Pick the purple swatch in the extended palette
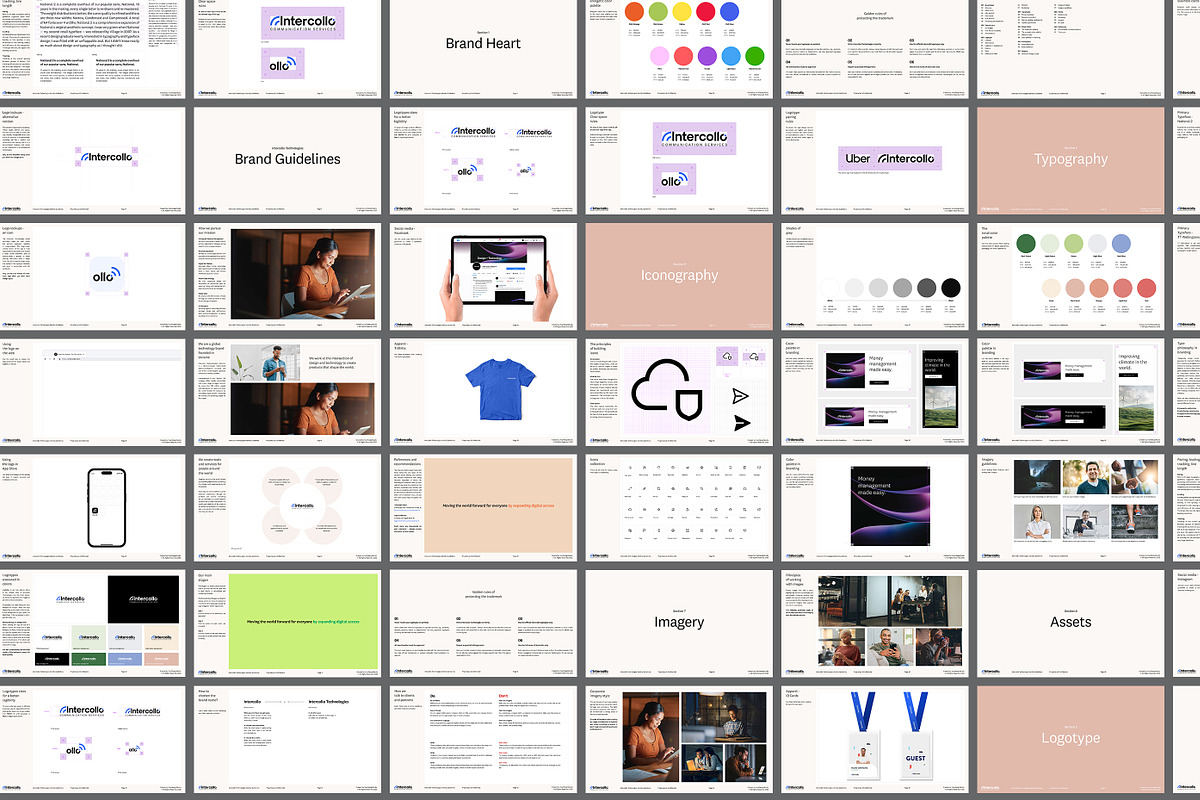 709,56
